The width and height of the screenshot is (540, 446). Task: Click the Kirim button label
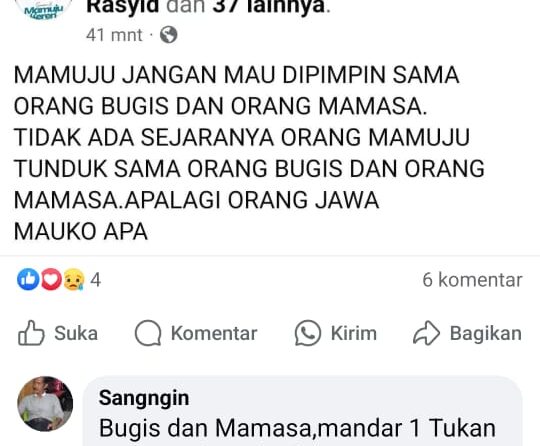(354, 333)
